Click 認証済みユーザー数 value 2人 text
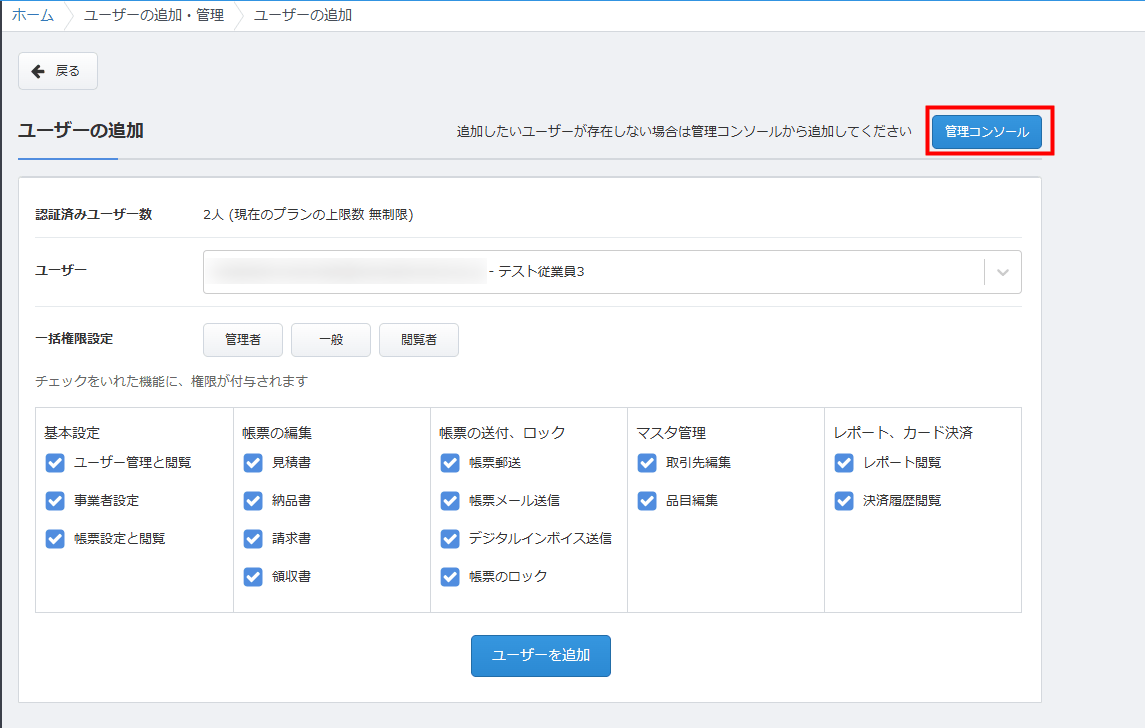This screenshot has height=728, width=1145. point(308,215)
